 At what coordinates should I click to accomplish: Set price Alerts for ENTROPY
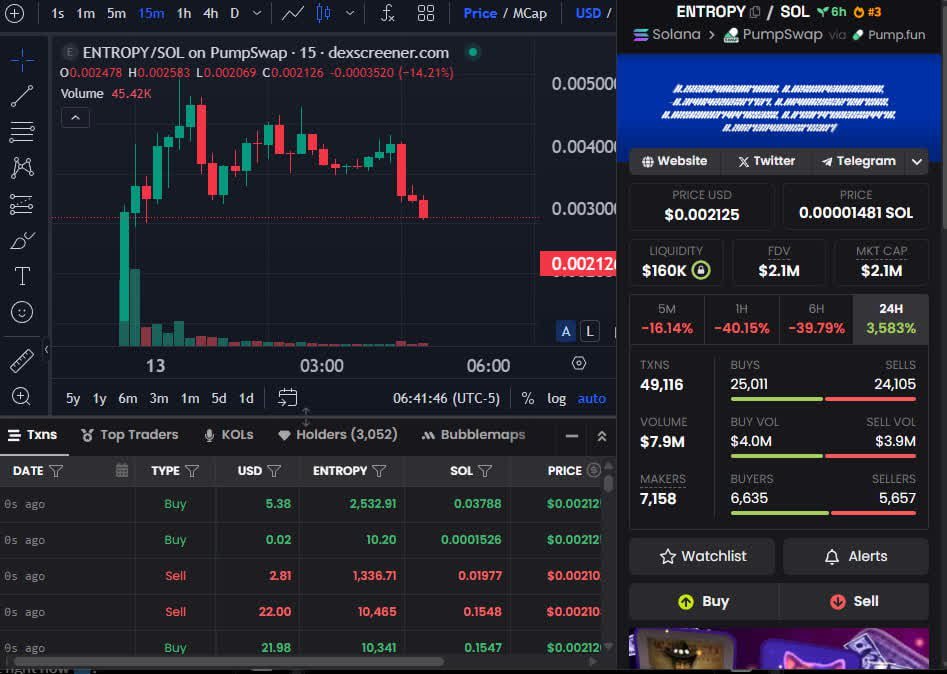tap(856, 556)
